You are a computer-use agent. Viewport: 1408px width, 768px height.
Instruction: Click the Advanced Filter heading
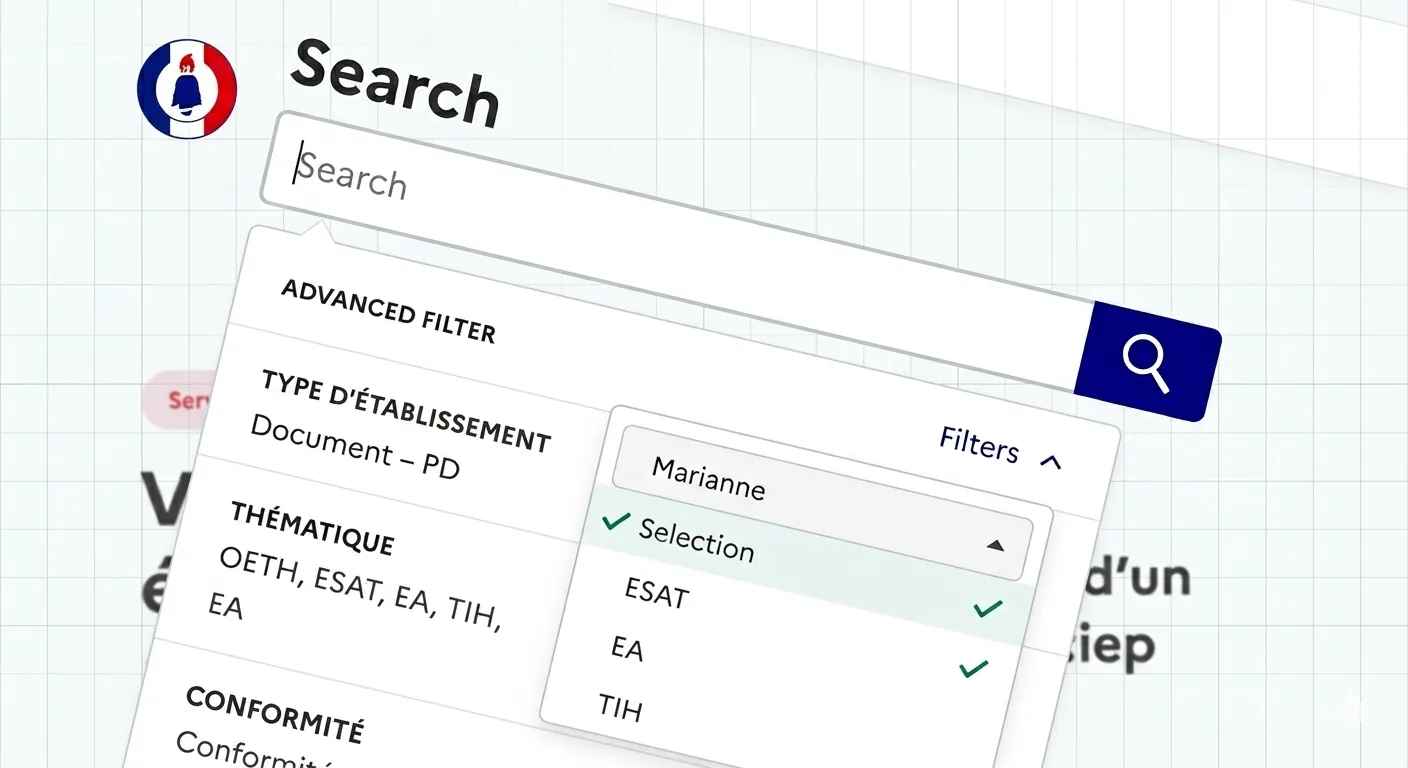(388, 311)
